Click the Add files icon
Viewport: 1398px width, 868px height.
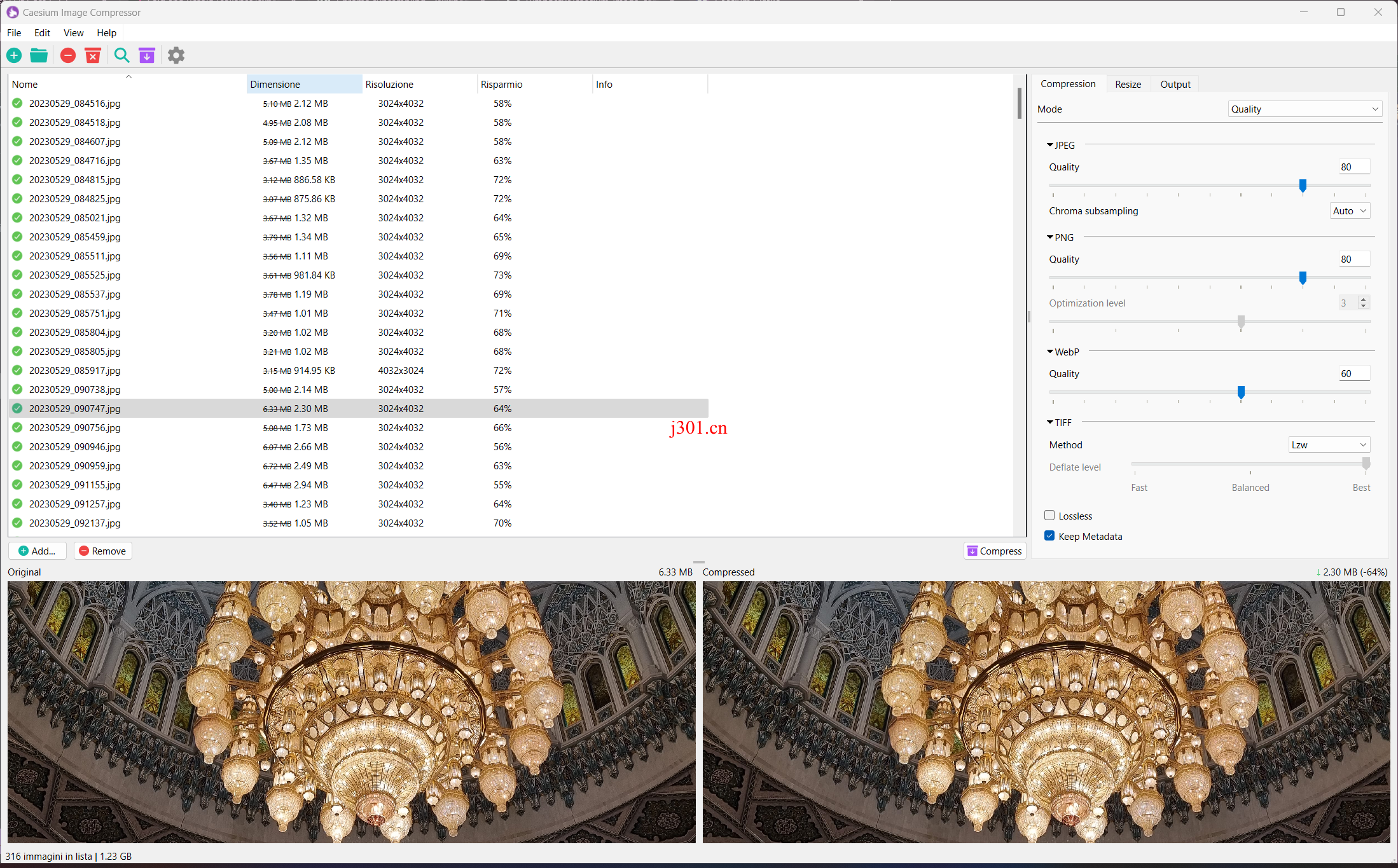14,55
